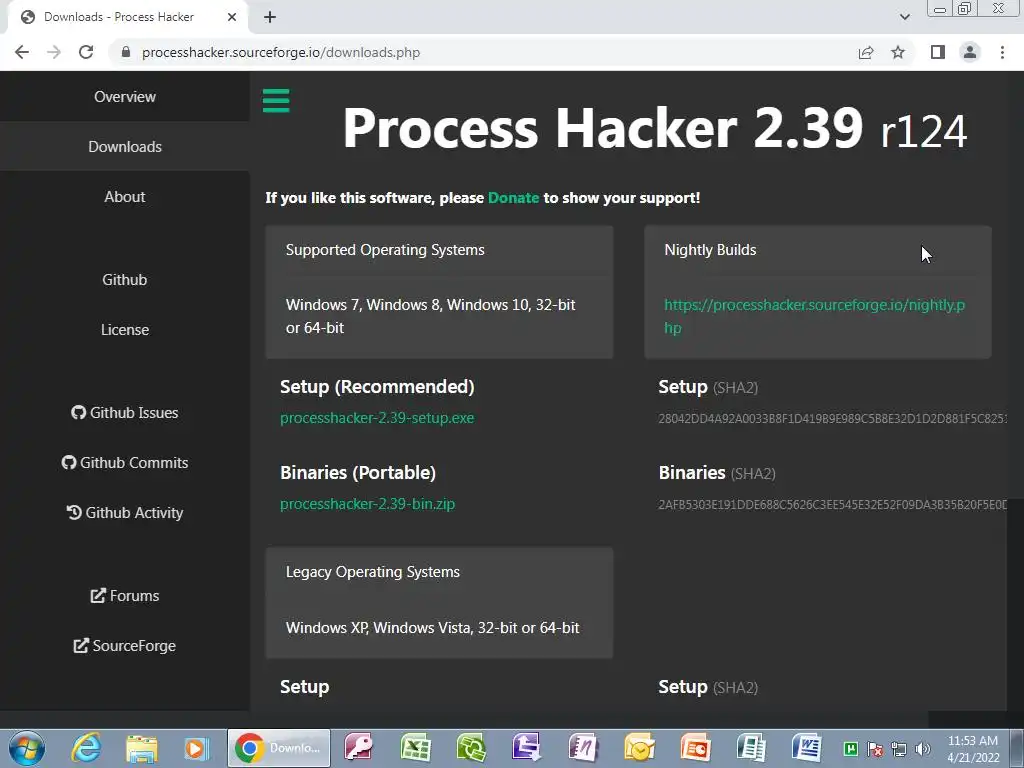Launch Microsoft Publisher from taskbar

751,748
